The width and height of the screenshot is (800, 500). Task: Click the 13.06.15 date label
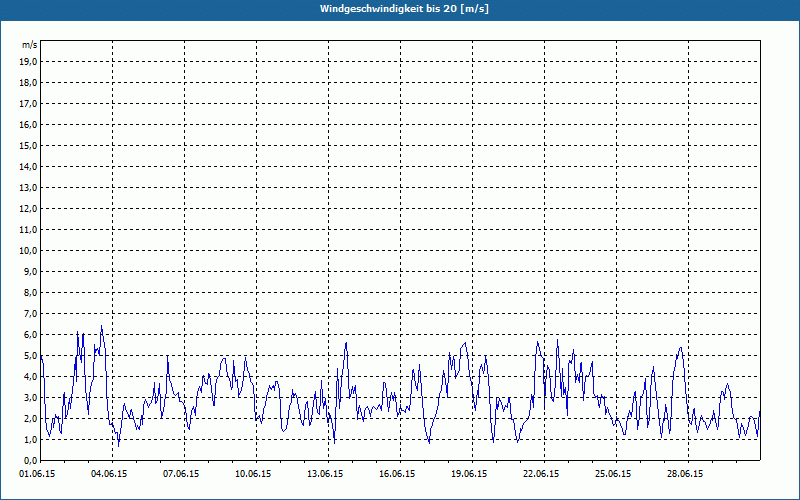[325, 473]
